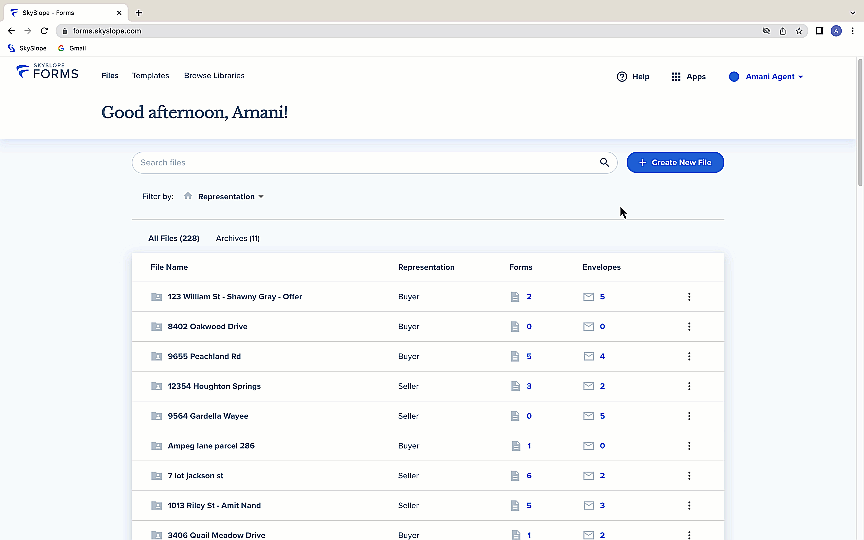
Task: Click file name 3406 Quail Meadow Drive
Action: point(216,535)
